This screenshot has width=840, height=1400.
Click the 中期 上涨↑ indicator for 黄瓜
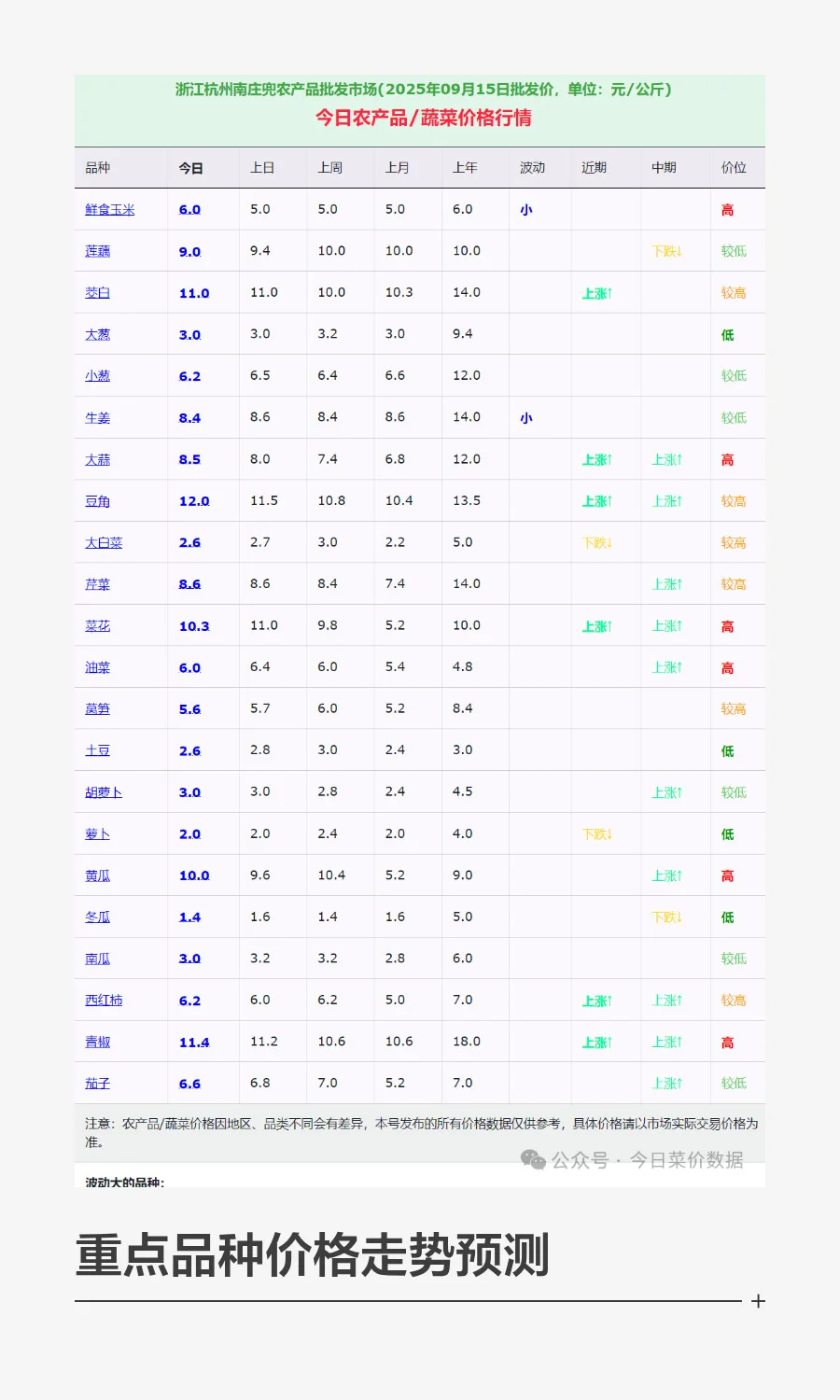coord(667,875)
